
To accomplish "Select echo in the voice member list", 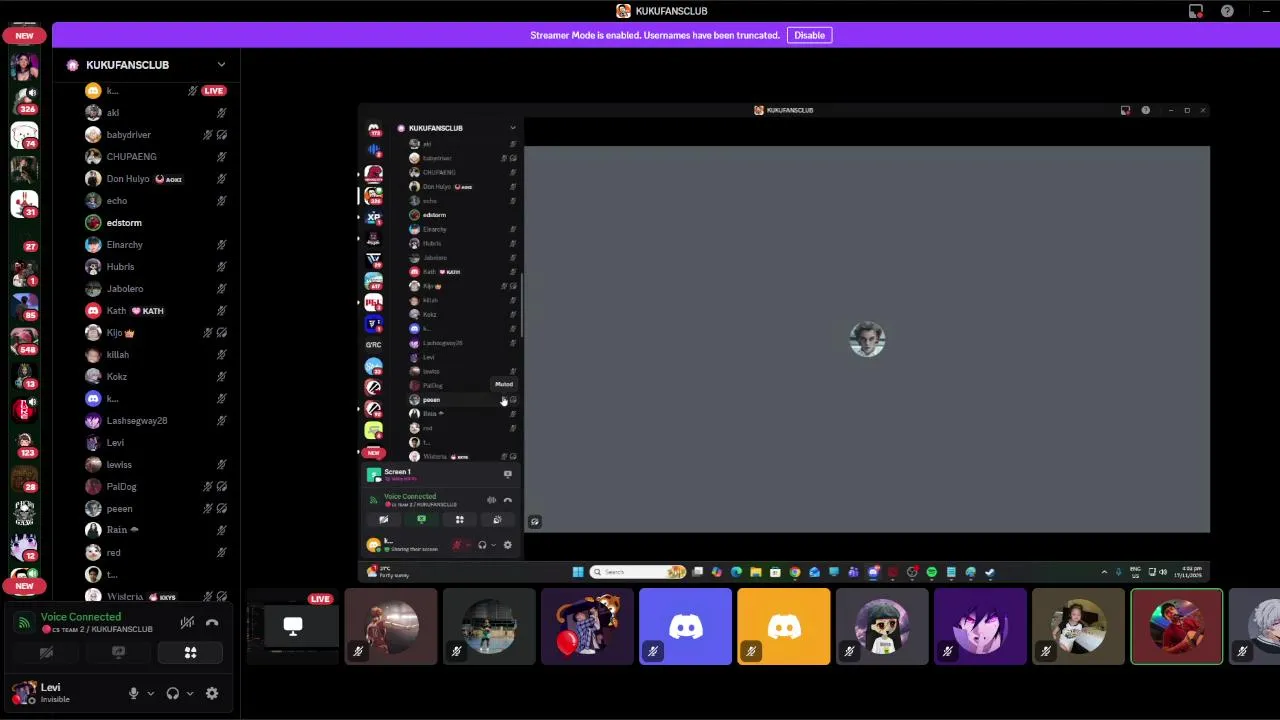I will pyautogui.click(x=155, y=201).
